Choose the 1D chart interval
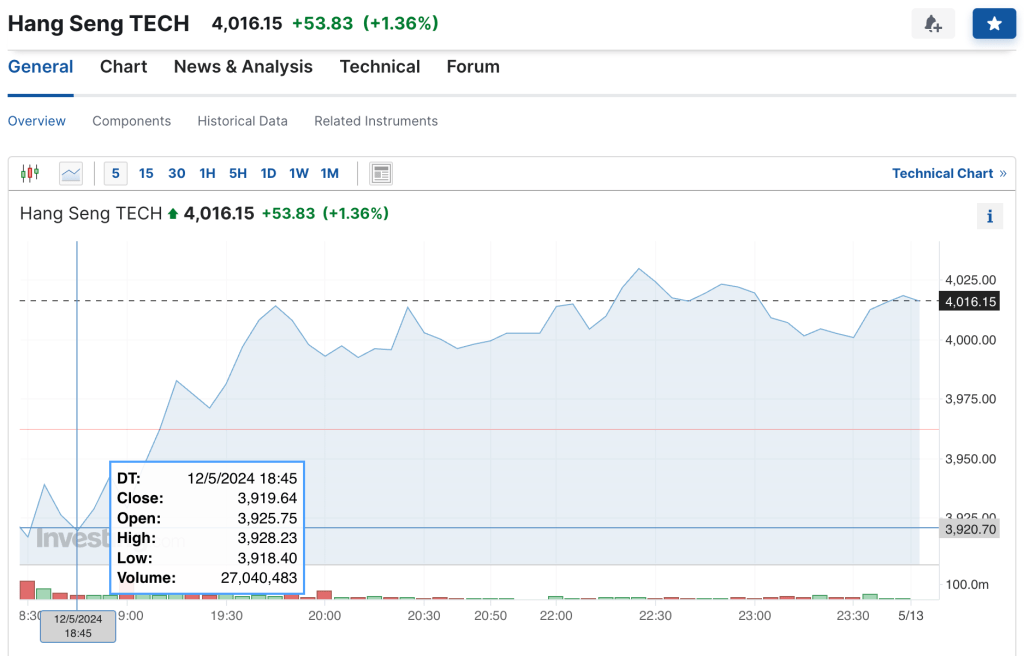The image size is (1024, 656). (x=268, y=173)
